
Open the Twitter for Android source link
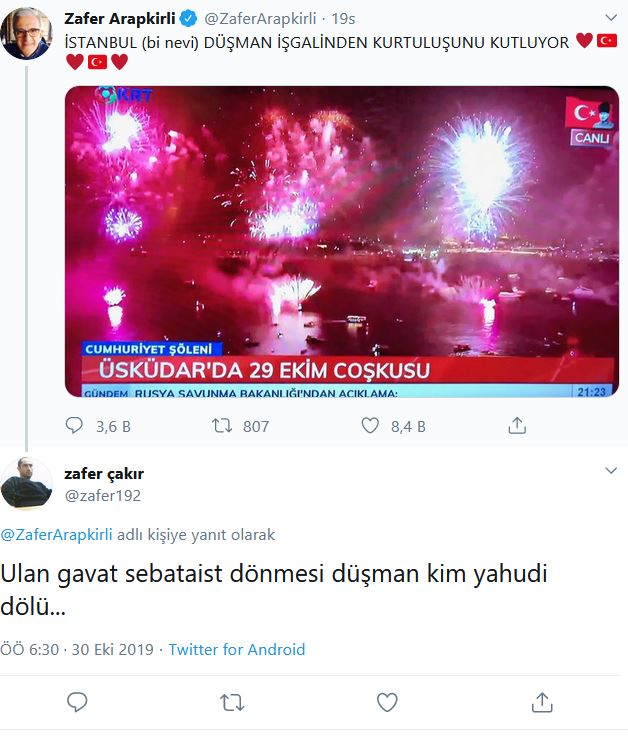coord(237,650)
